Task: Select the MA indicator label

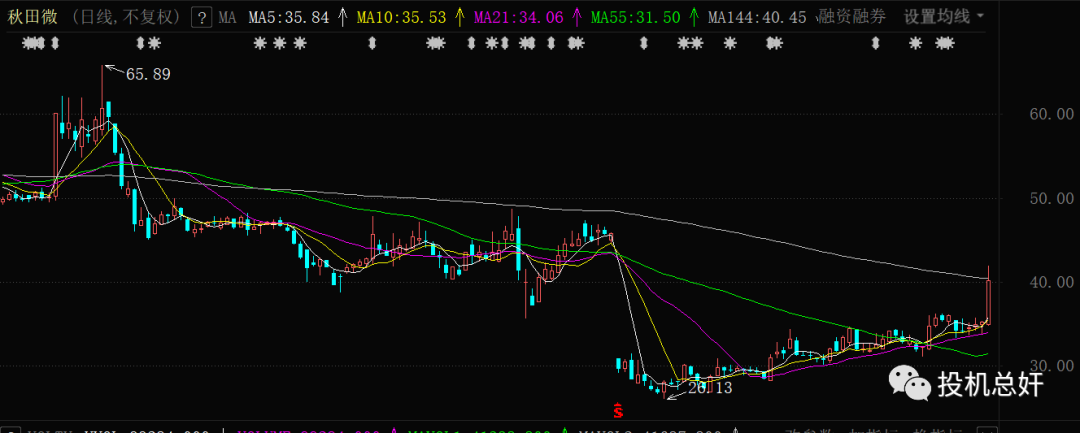Action: [228, 17]
